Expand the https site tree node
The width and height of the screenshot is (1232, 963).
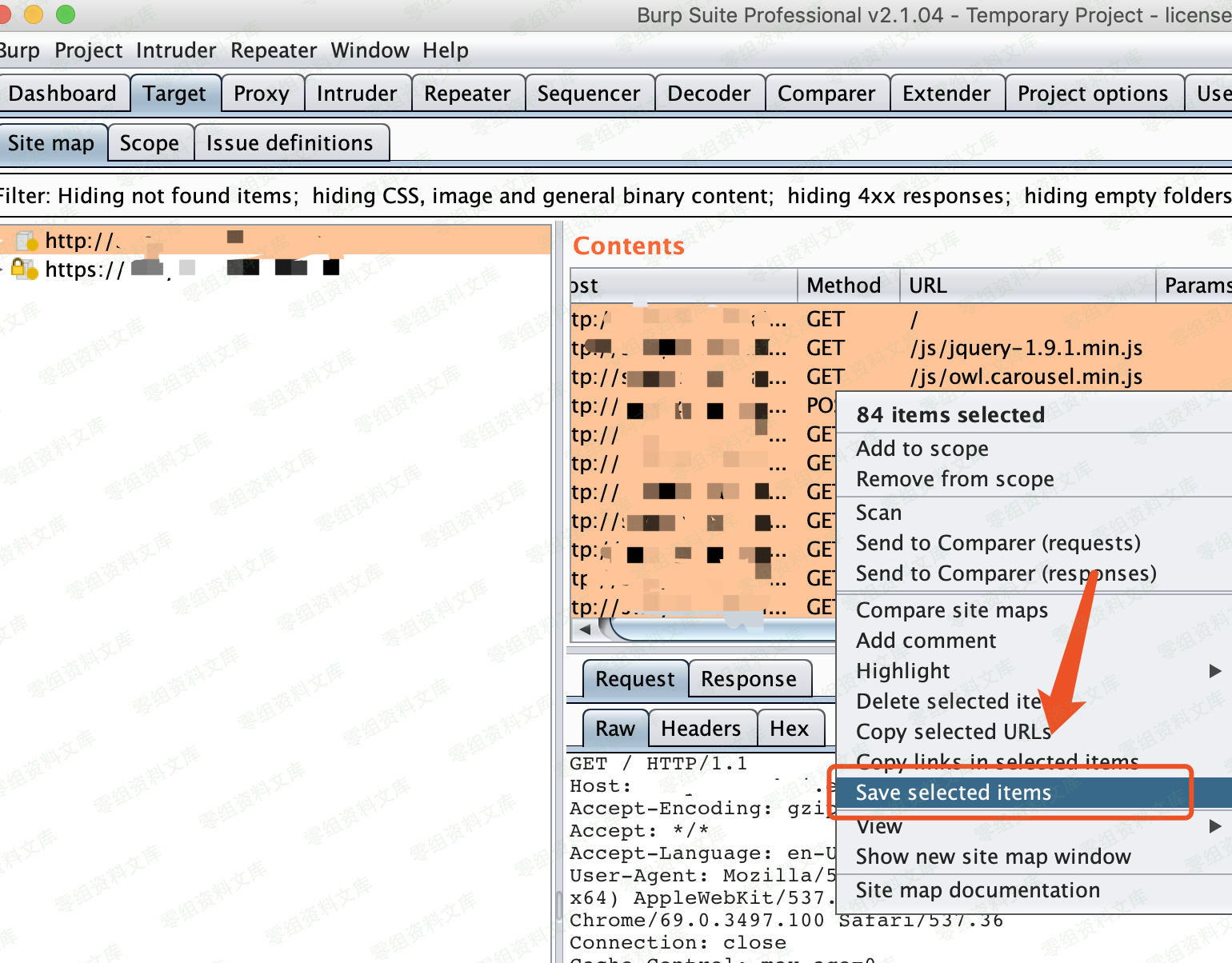tap(2, 270)
